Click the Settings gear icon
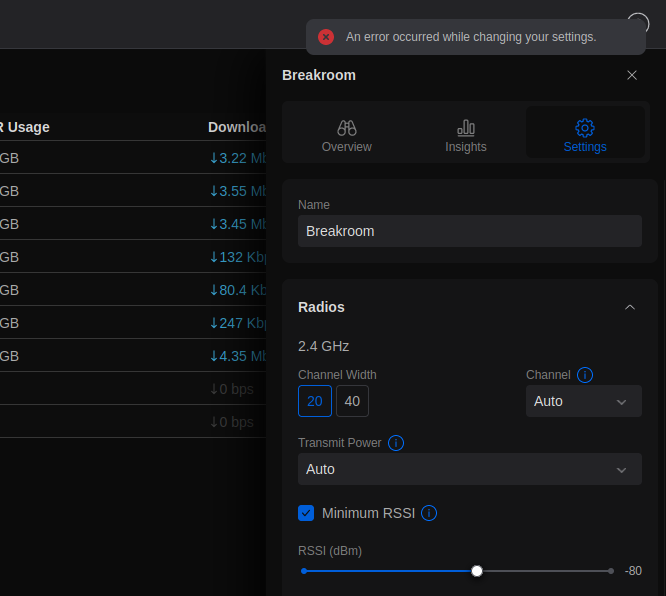The image size is (666, 596). tap(585, 128)
